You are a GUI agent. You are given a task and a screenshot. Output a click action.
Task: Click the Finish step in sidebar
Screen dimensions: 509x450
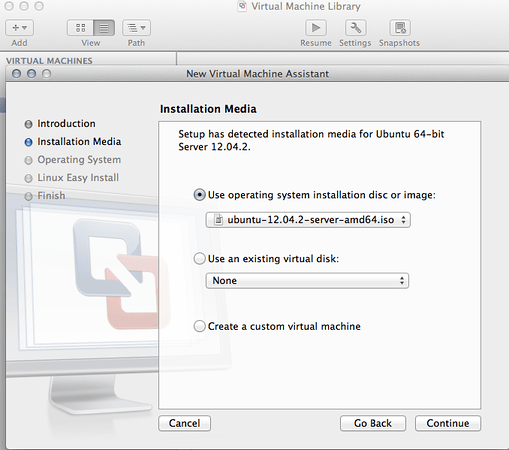(x=51, y=196)
